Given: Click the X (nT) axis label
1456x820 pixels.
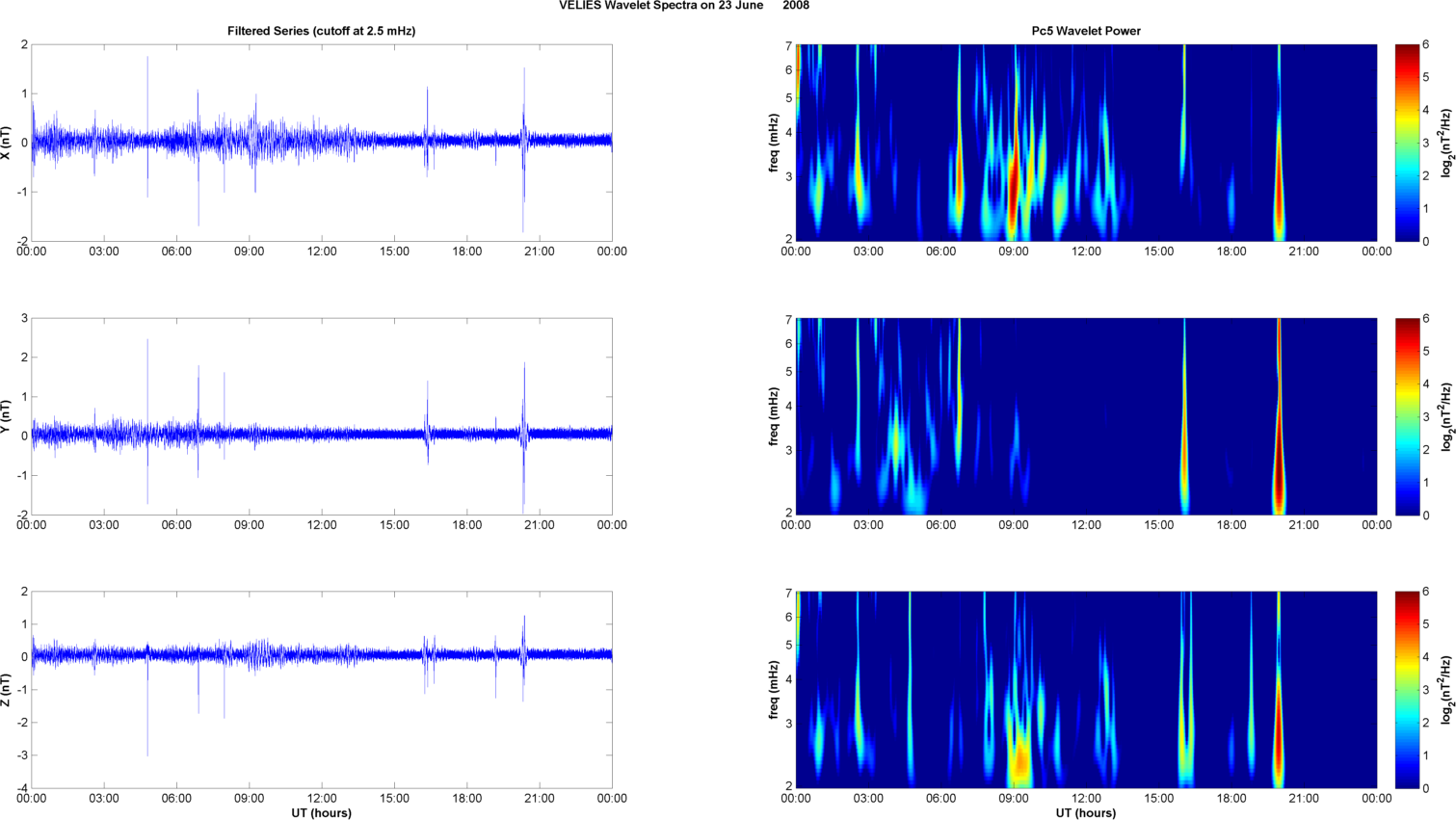Looking at the screenshot, I should point(6,143).
